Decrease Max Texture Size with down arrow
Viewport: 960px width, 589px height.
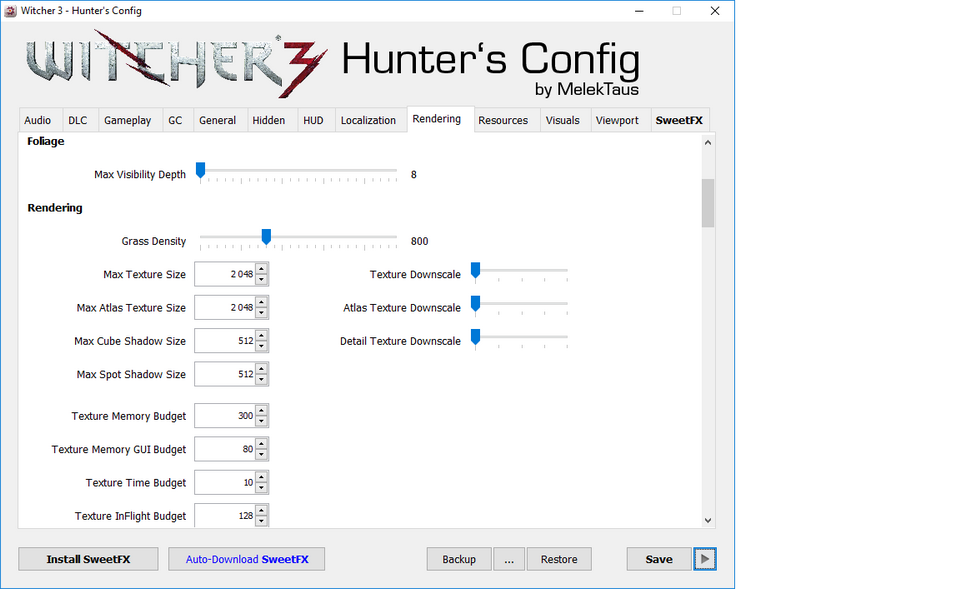tap(261, 279)
